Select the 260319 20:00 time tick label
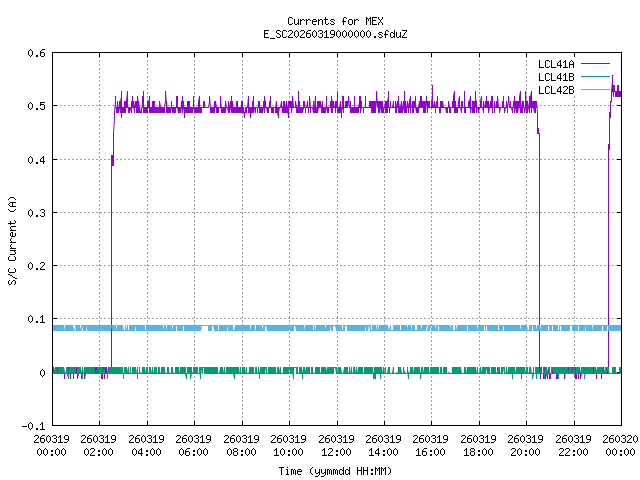 (x=525, y=445)
